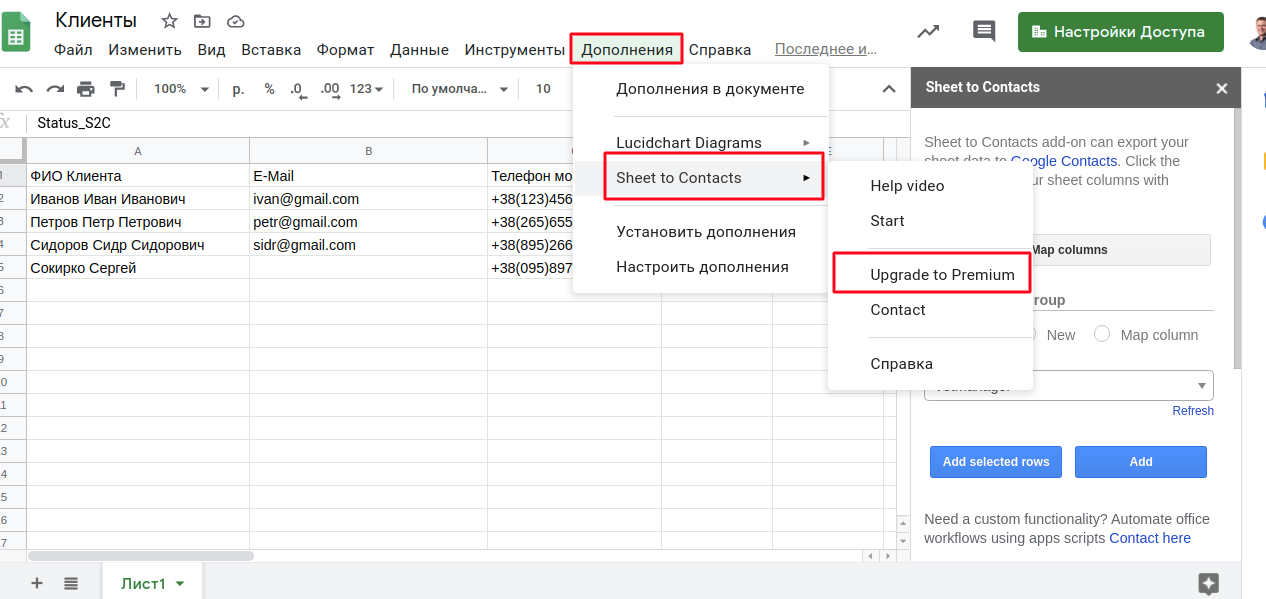Open the Вид menu

[211, 49]
